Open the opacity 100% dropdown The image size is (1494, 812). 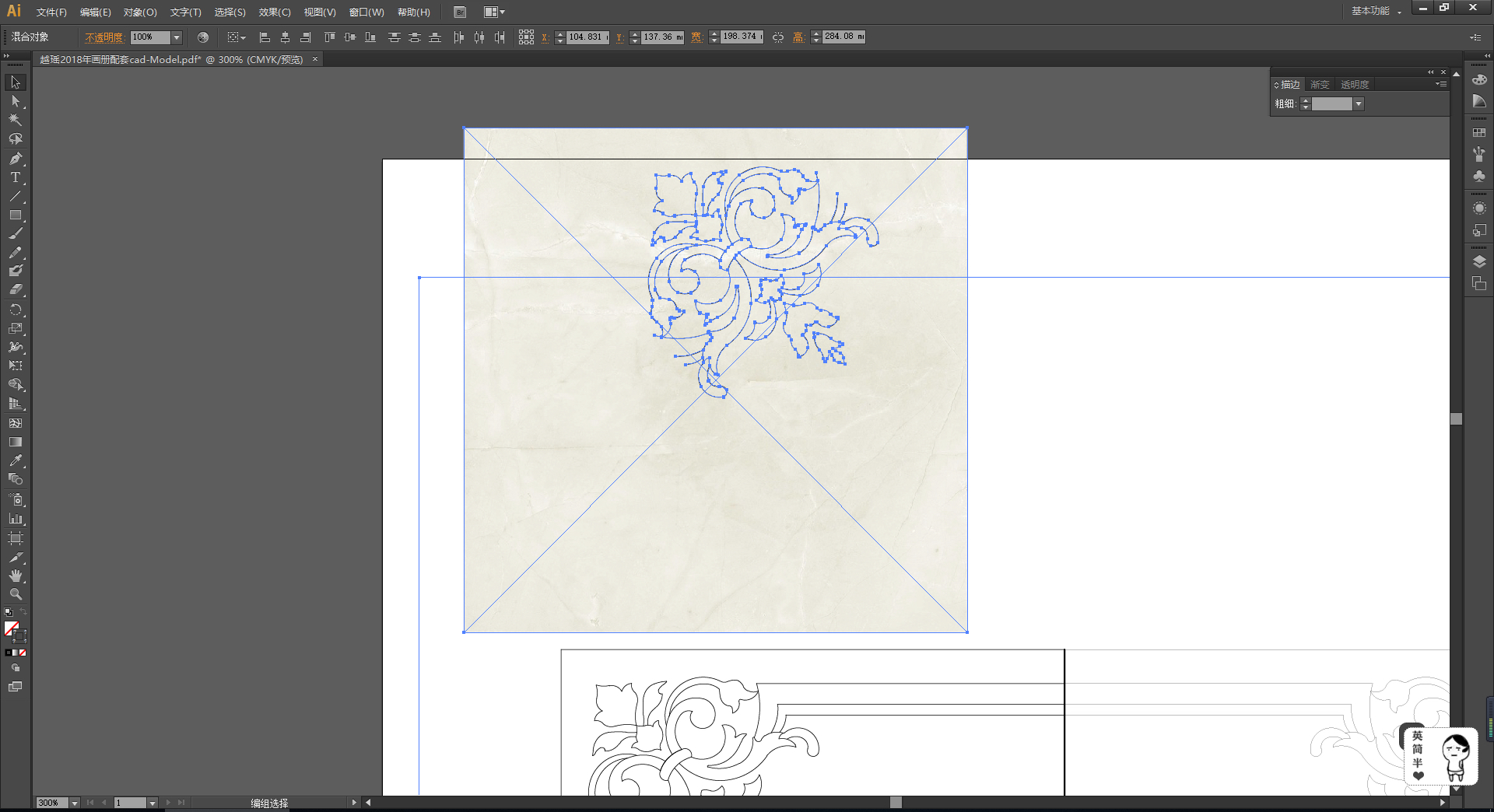[x=177, y=37]
